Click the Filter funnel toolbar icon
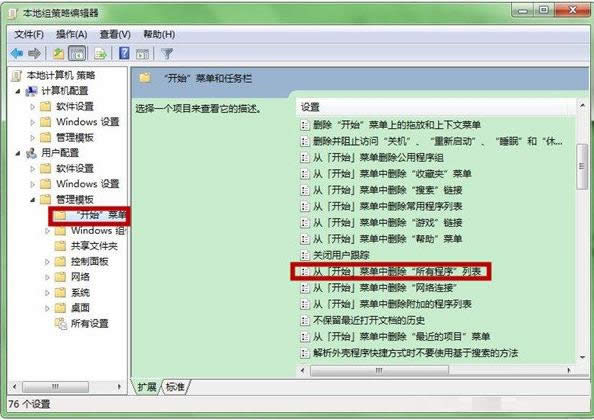This screenshot has height=420, width=594. (x=167, y=53)
